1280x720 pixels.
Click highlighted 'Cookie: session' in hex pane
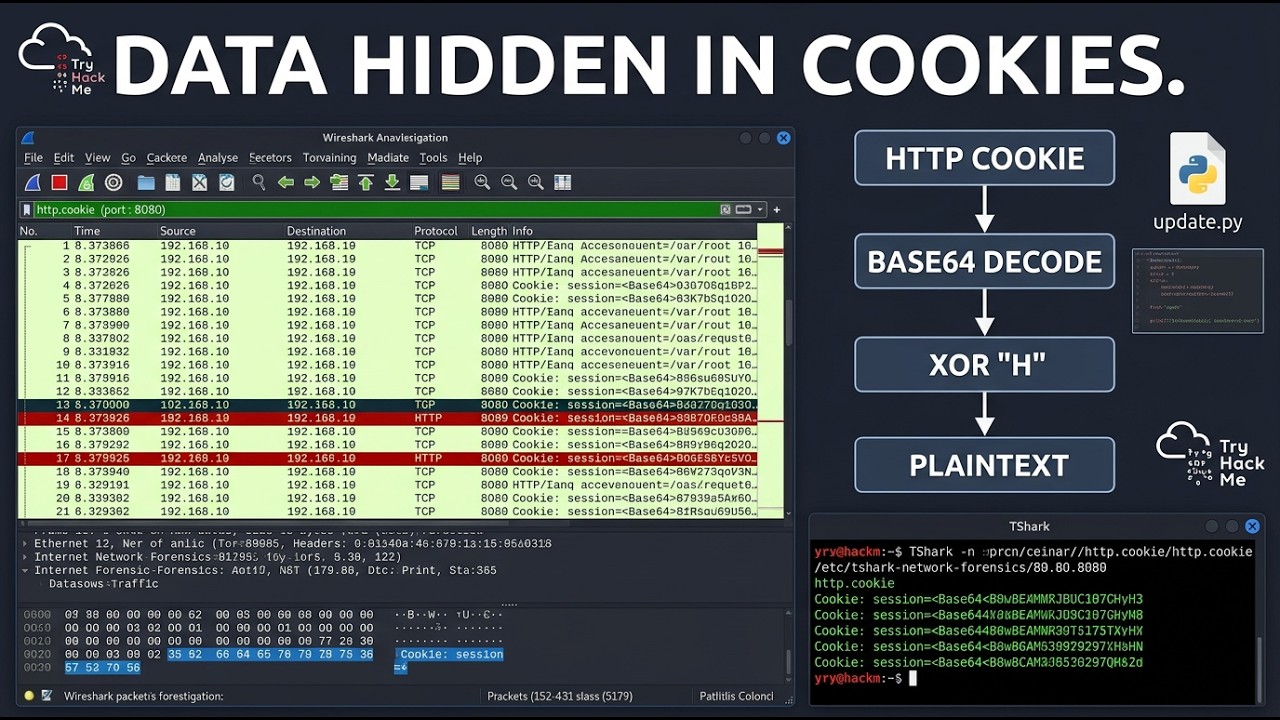452,654
